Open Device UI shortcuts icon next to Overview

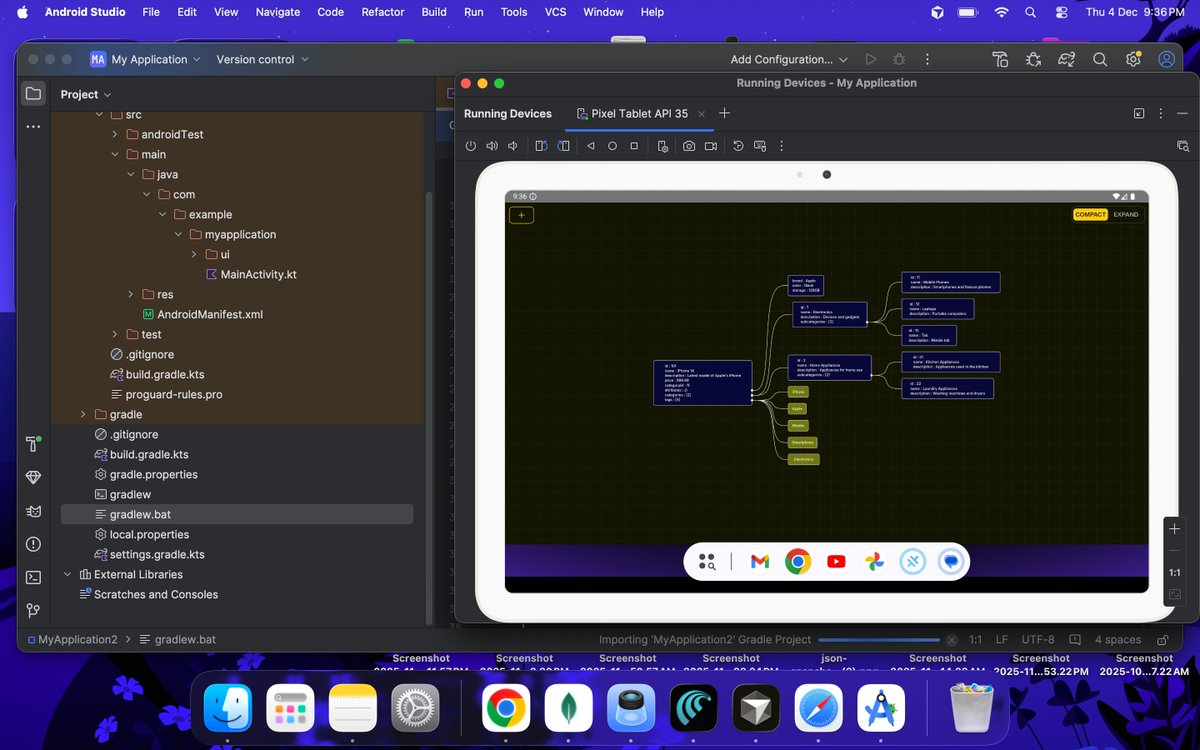[x=662, y=146]
